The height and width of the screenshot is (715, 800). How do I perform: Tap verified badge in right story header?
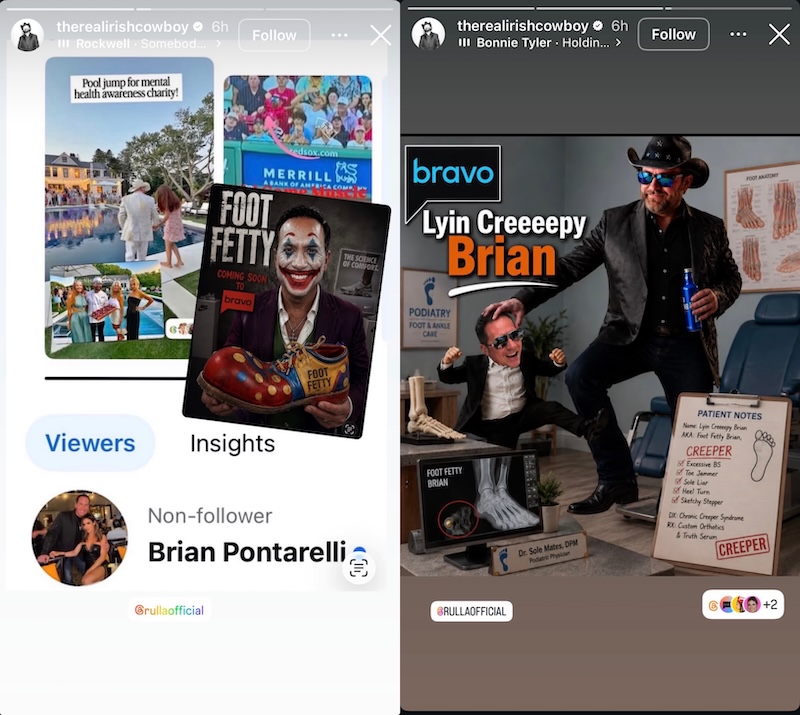[x=598, y=26]
